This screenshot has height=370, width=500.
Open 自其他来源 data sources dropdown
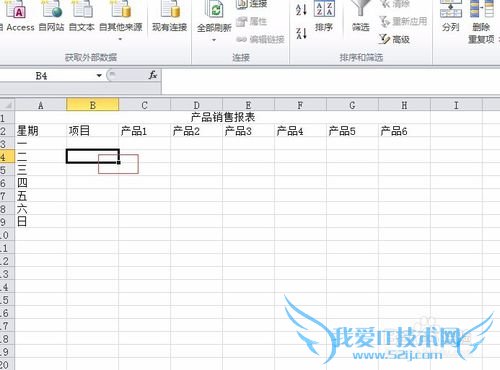click(121, 20)
